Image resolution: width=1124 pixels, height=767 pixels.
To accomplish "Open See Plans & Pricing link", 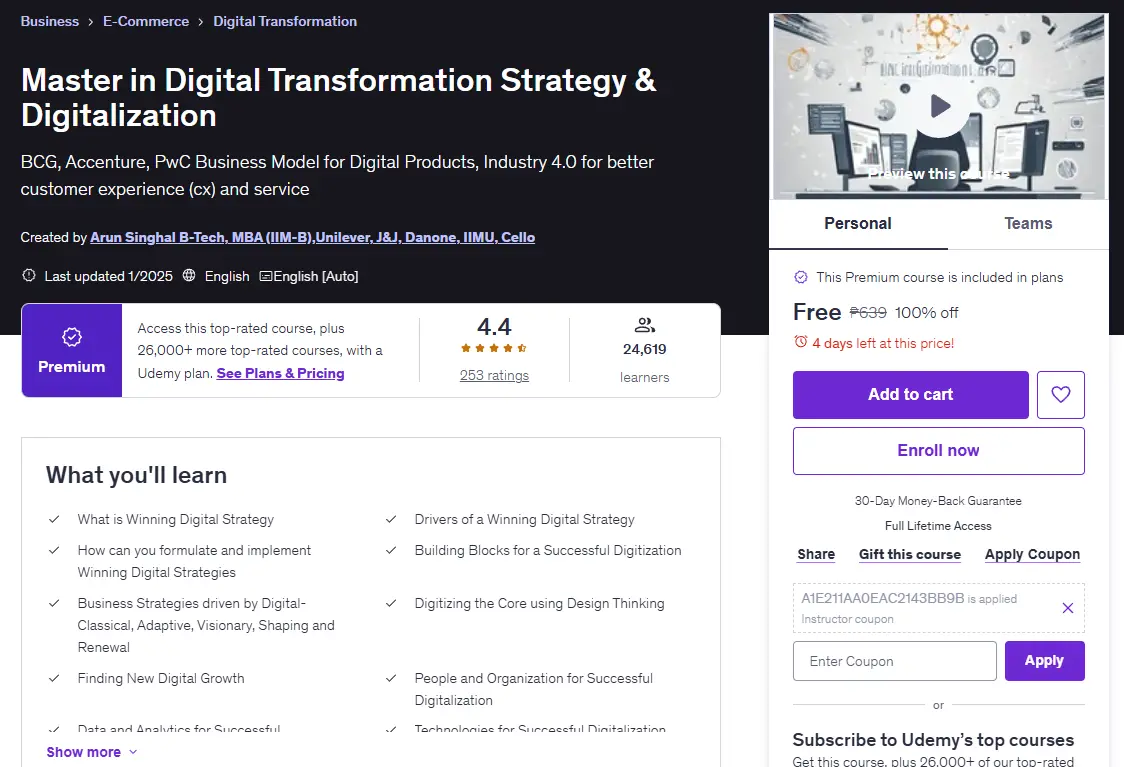I will pos(280,373).
